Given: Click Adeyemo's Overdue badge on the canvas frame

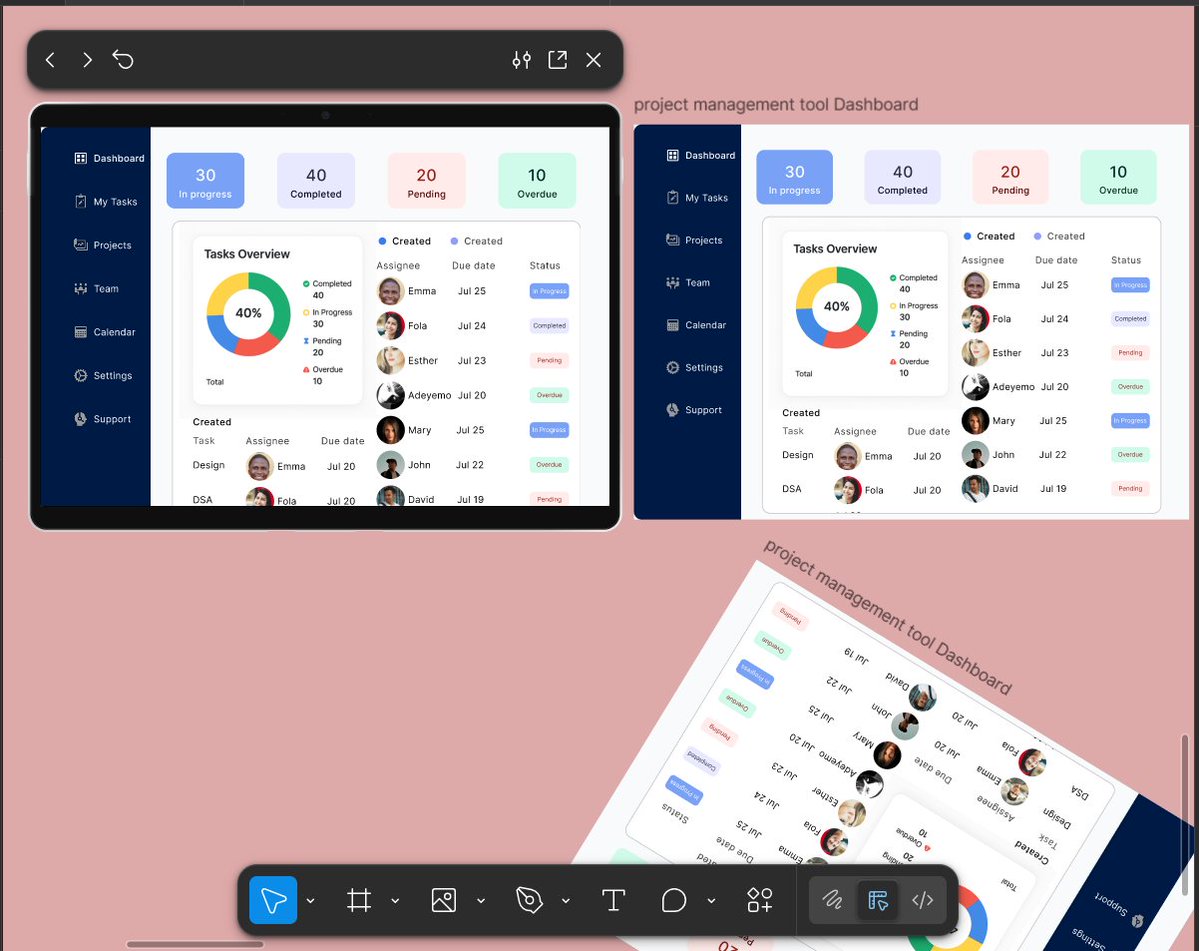Looking at the screenshot, I should (x=1130, y=387).
